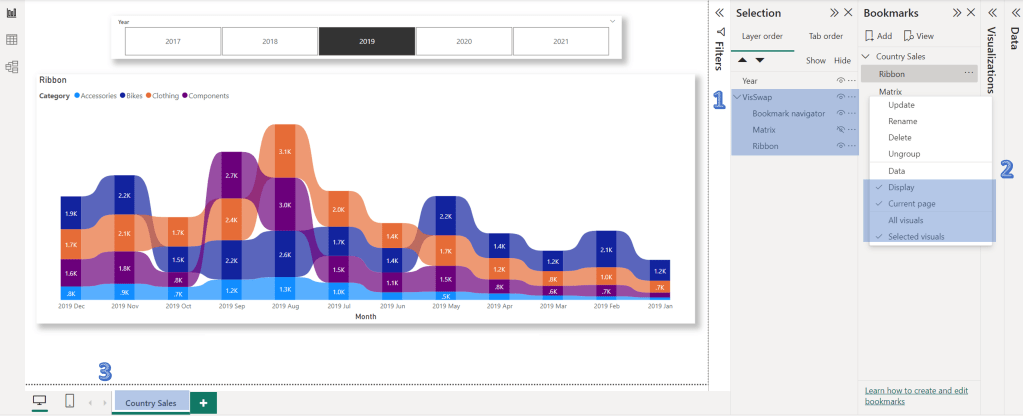Switch to Table view in sidebar
This screenshot has width=1023, height=416.
click(x=12, y=40)
